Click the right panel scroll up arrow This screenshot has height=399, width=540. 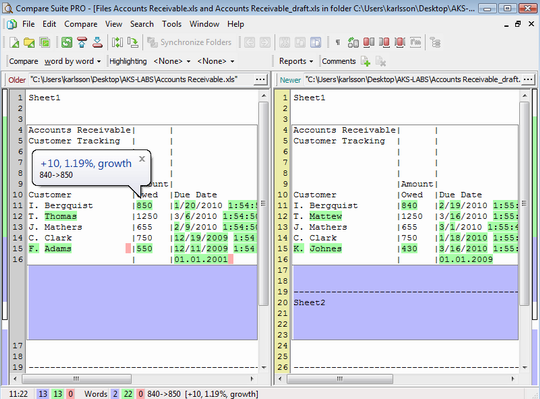tap(525, 96)
